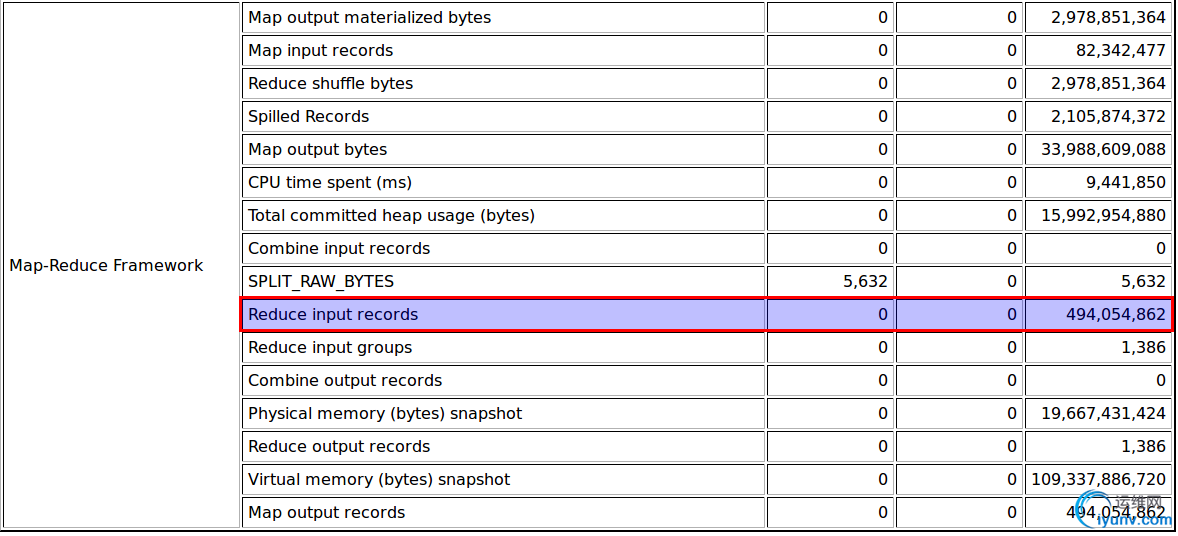Select the Map output materialized bytes row
The image size is (1178, 536).
[x=706, y=17]
